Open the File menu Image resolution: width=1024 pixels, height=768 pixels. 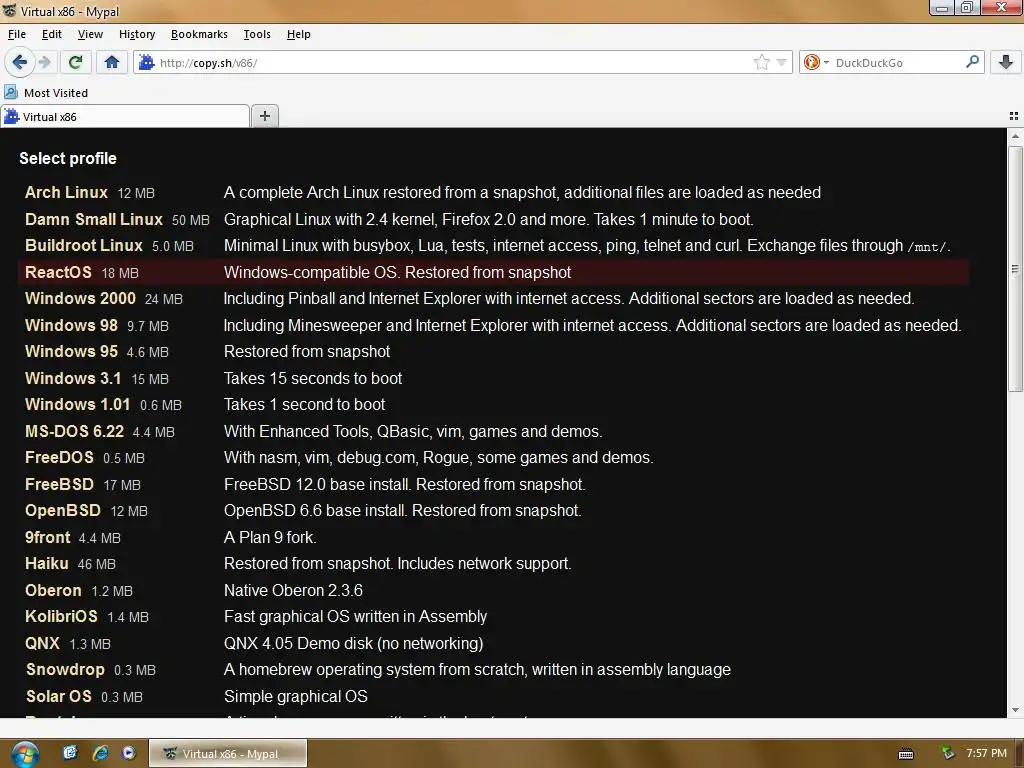pyautogui.click(x=17, y=34)
